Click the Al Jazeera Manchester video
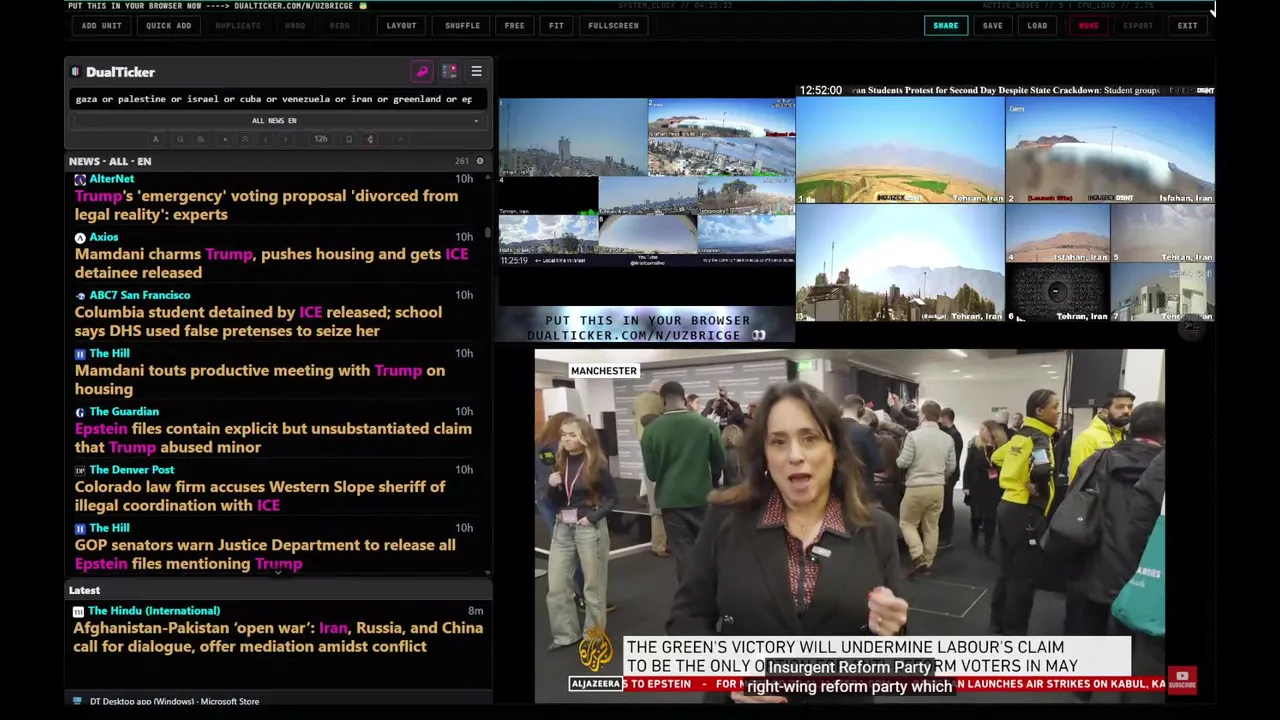Image resolution: width=1280 pixels, height=720 pixels. coord(849,525)
